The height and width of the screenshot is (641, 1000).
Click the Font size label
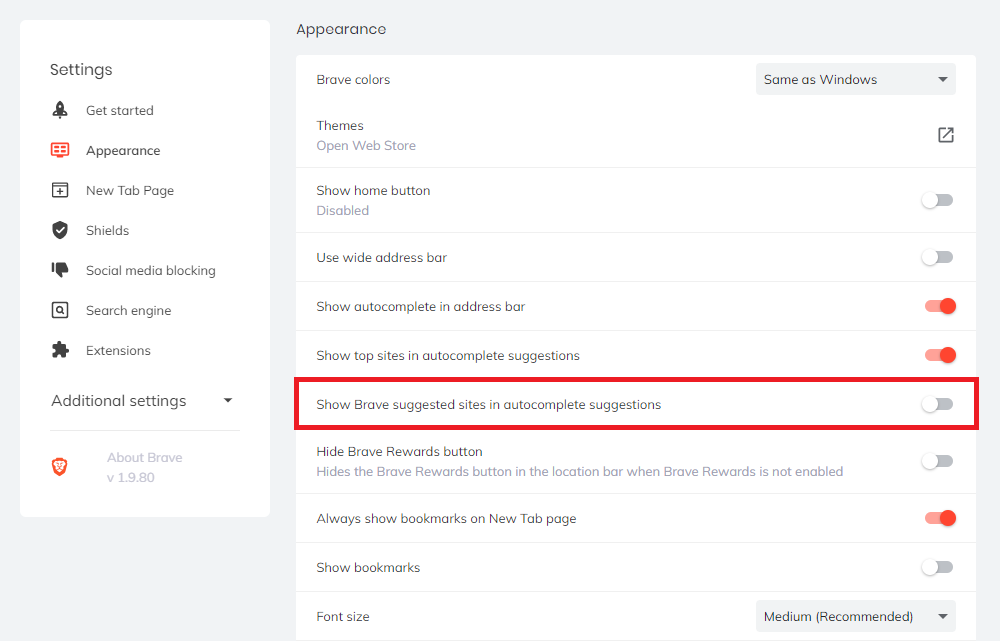coord(342,617)
